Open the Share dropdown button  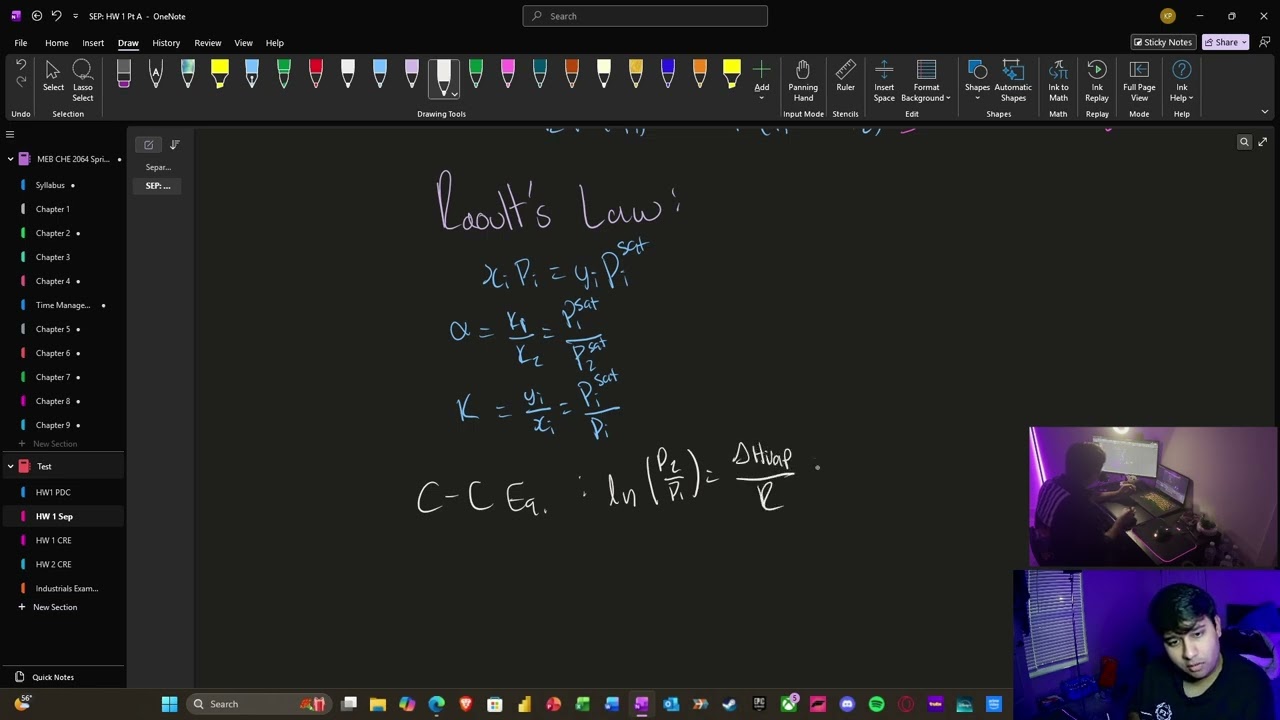(1226, 42)
